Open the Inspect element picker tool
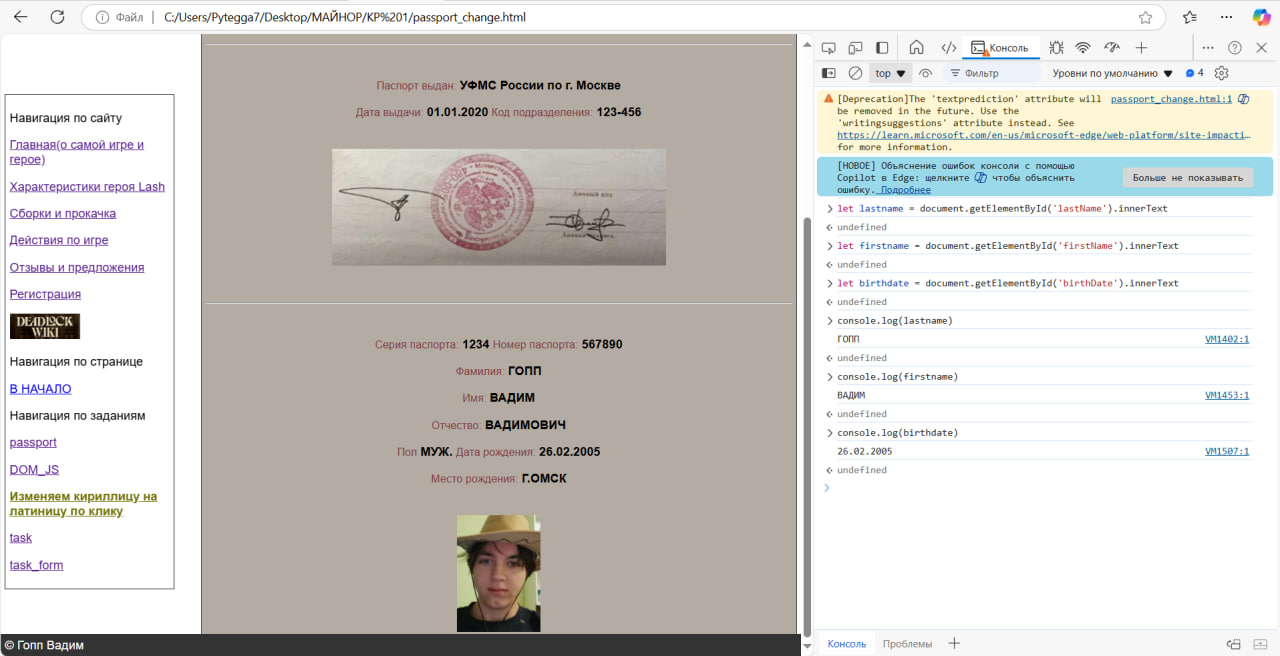 829,47
